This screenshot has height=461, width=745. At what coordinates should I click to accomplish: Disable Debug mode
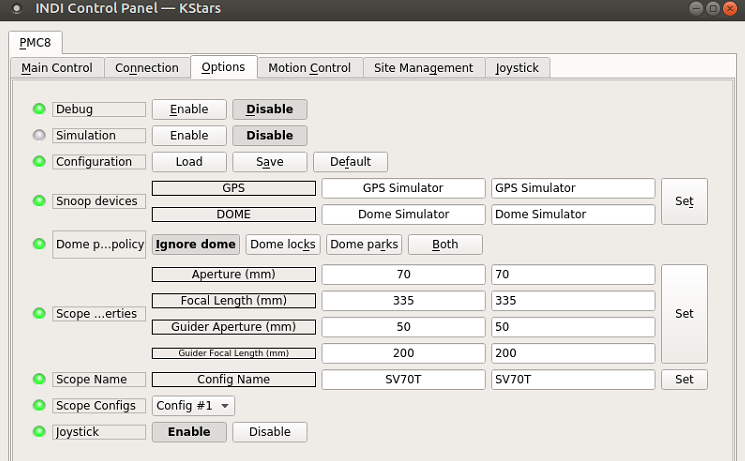click(269, 109)
